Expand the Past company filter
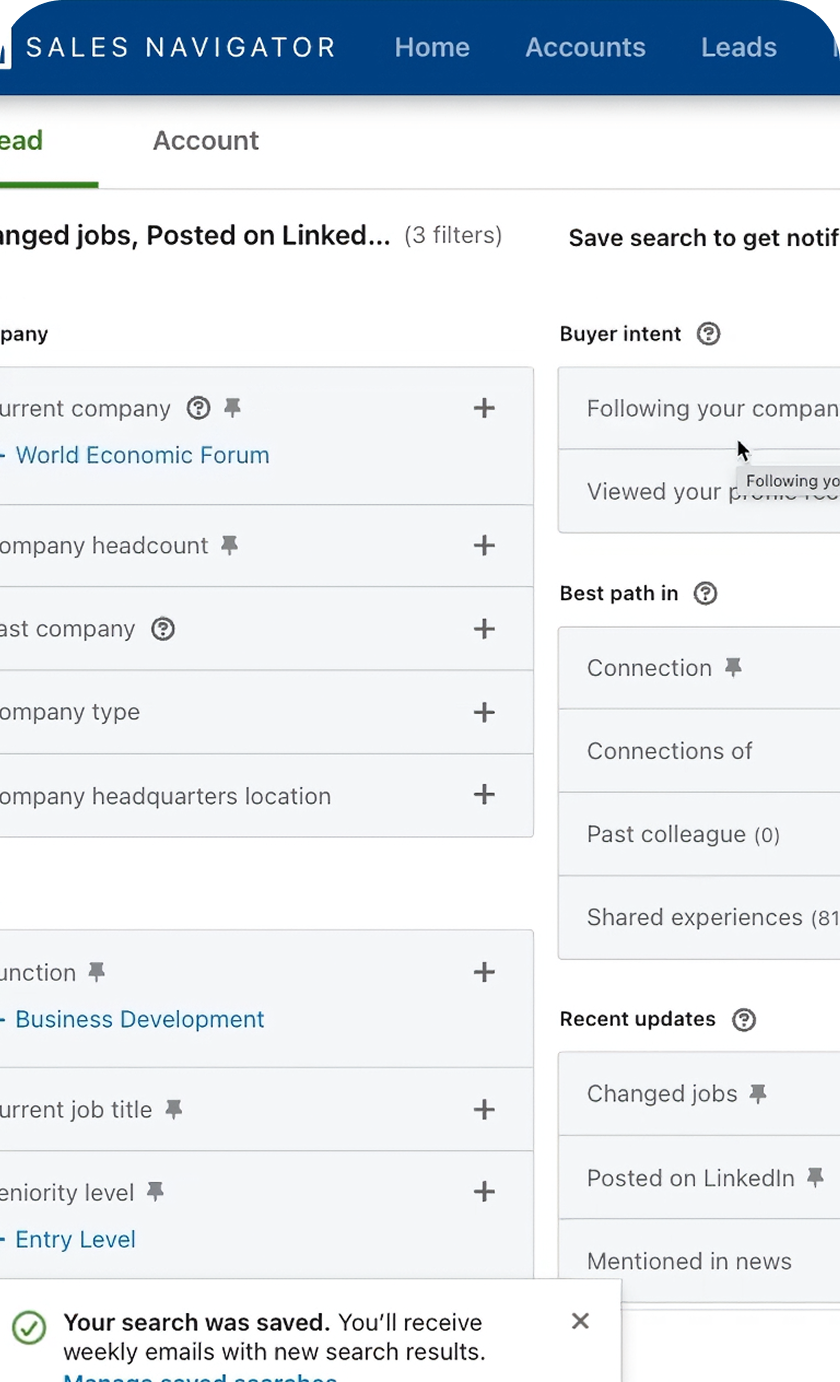The height and width of the screenshot is (1382, 840). point(484,629)
